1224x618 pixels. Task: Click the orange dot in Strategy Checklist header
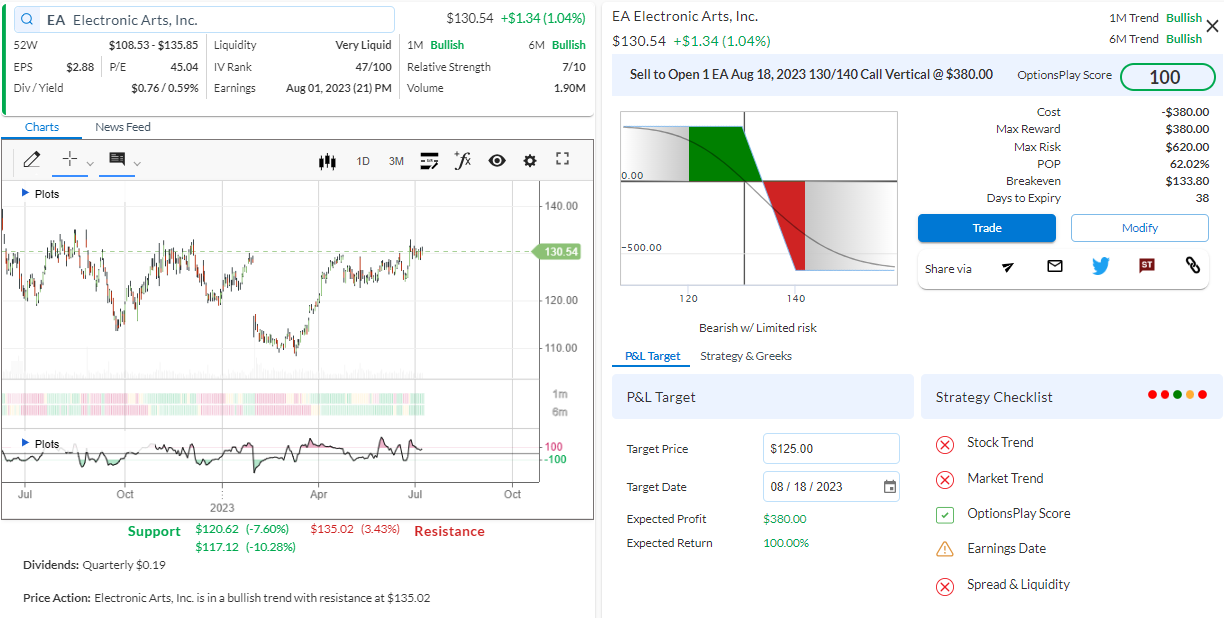point(1190,395)
